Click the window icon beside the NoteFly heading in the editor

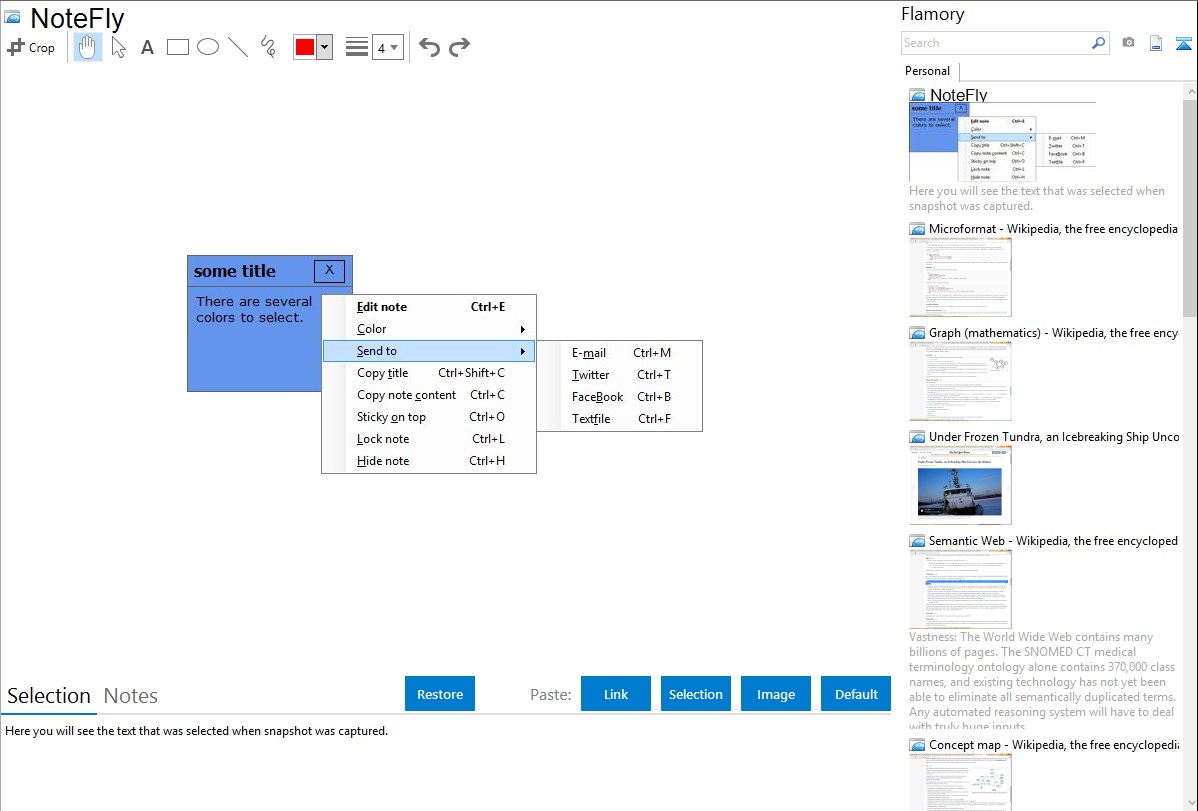point(13,17)
